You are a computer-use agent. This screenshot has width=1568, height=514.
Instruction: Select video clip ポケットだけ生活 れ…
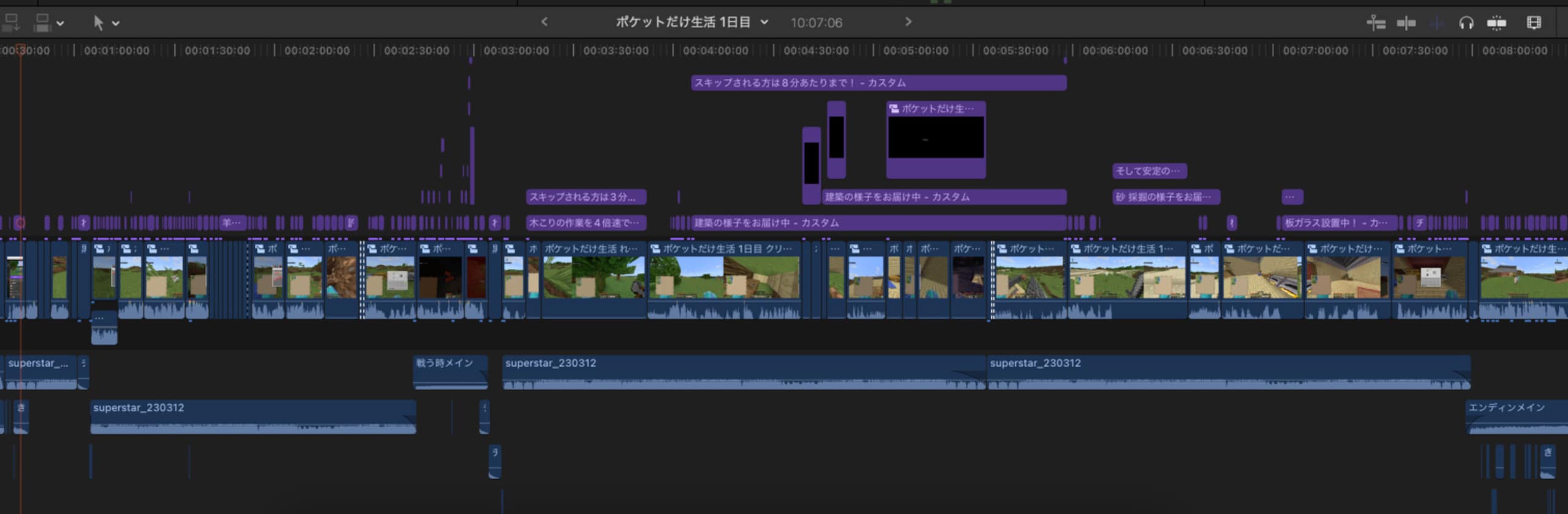pyautogui.click(x=594, y=280)
